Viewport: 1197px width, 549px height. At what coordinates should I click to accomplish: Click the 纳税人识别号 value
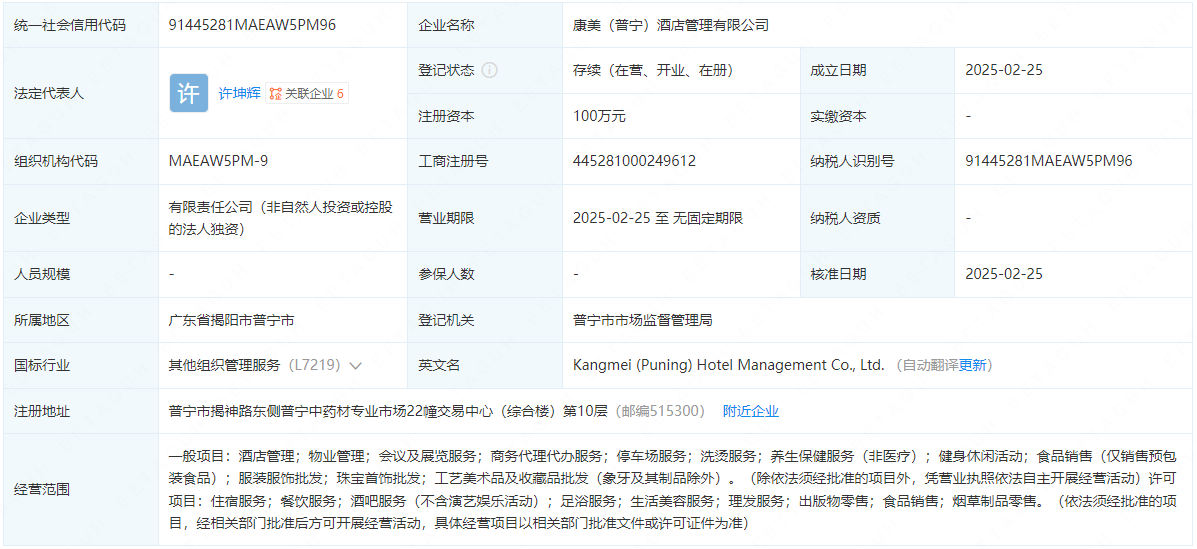click(x=1048, y=161)
